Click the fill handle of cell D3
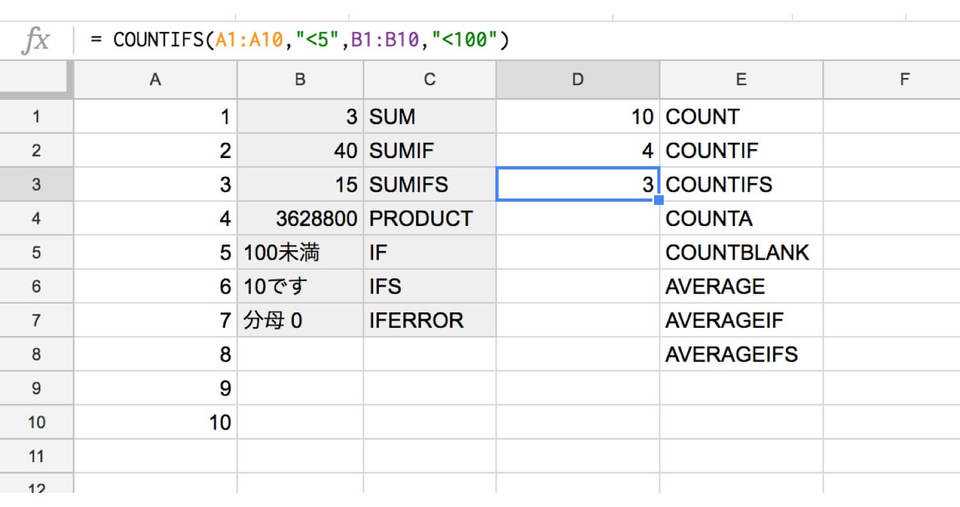The image size is (960, 507). point(659,200)
